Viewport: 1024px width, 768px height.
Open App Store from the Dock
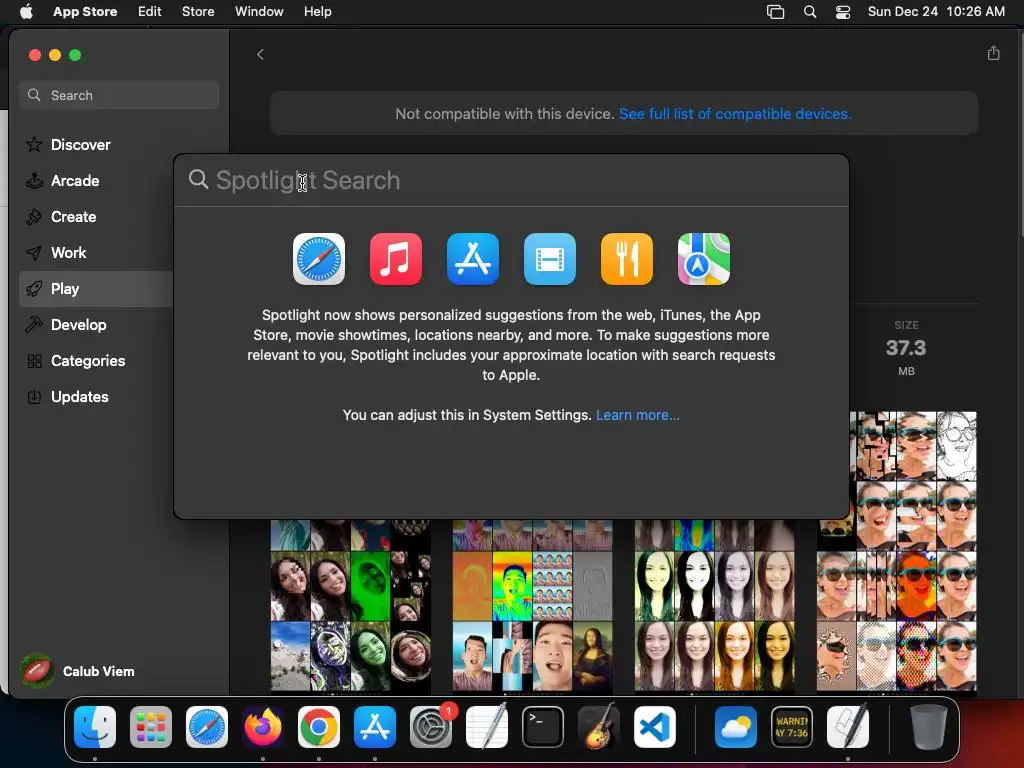[375, 727]
